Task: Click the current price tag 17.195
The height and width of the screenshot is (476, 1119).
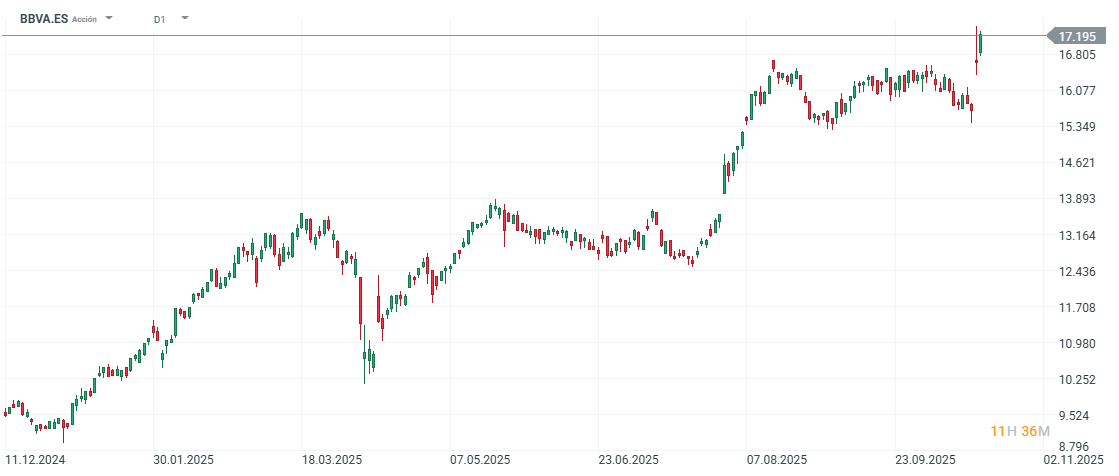Action: pyautogui.click(x=1079, y=36)
